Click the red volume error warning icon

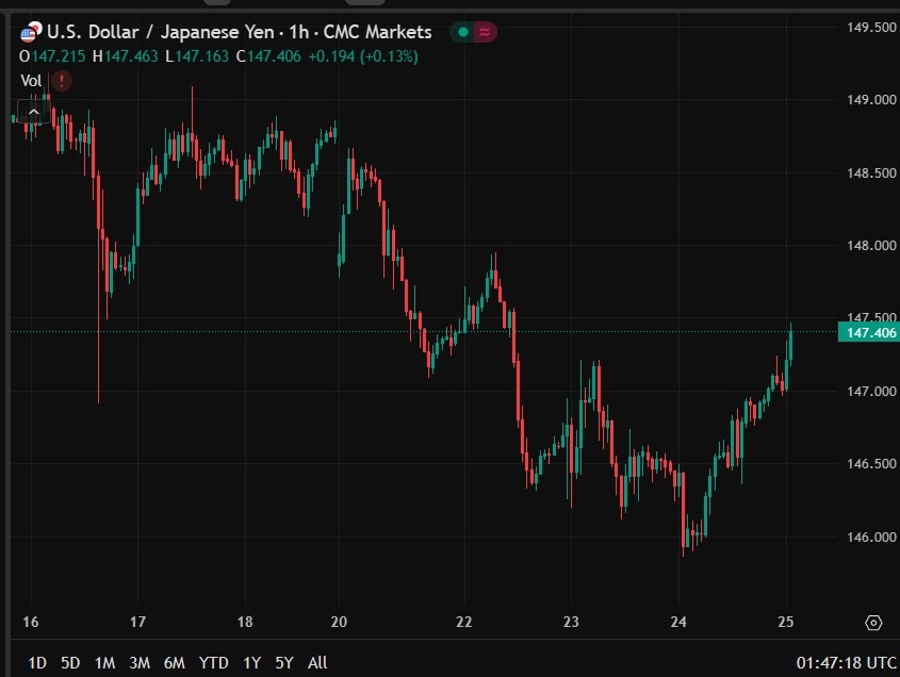point(61,81)
